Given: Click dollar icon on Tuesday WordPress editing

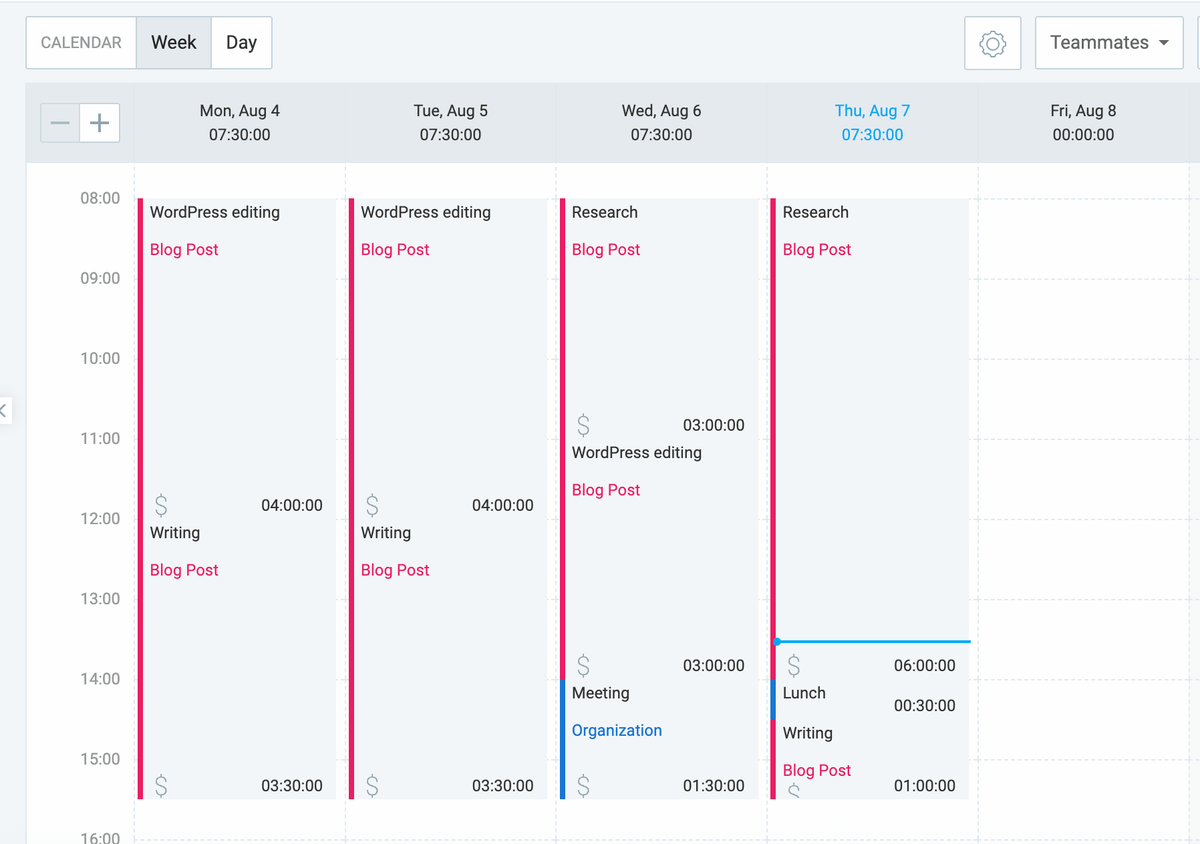Looking at the screenshot, I should click(372, 505).
